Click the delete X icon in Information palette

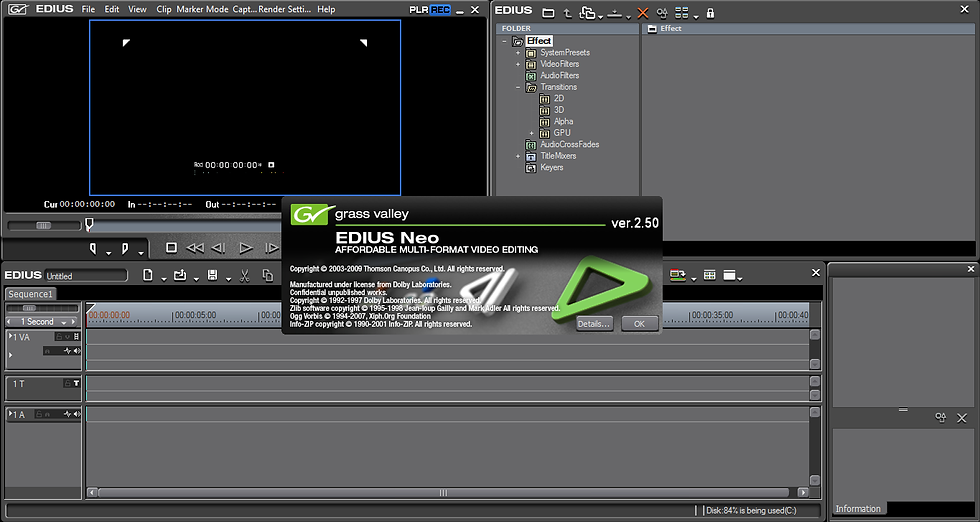962,418
